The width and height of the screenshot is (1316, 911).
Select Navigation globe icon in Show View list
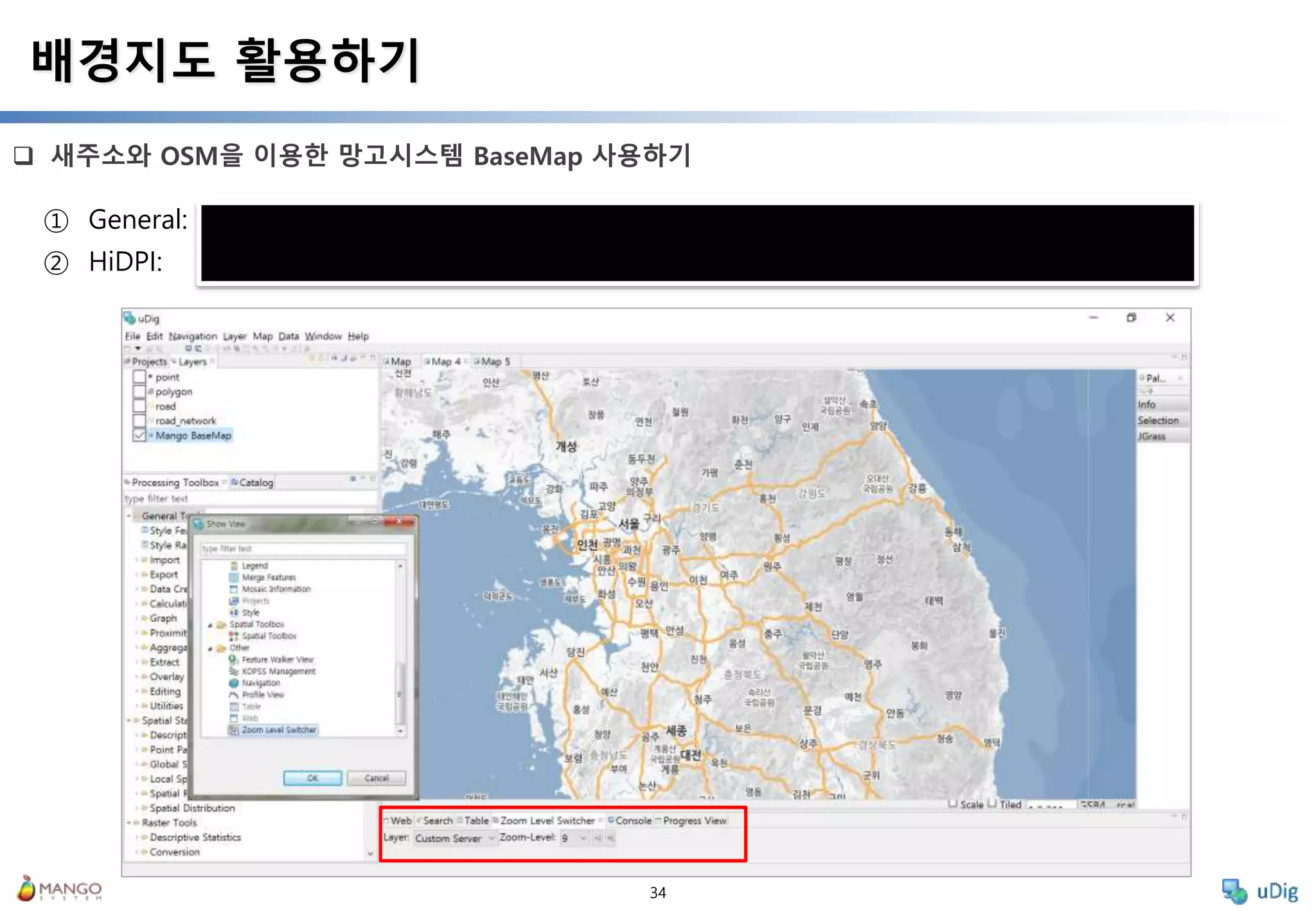235,683
